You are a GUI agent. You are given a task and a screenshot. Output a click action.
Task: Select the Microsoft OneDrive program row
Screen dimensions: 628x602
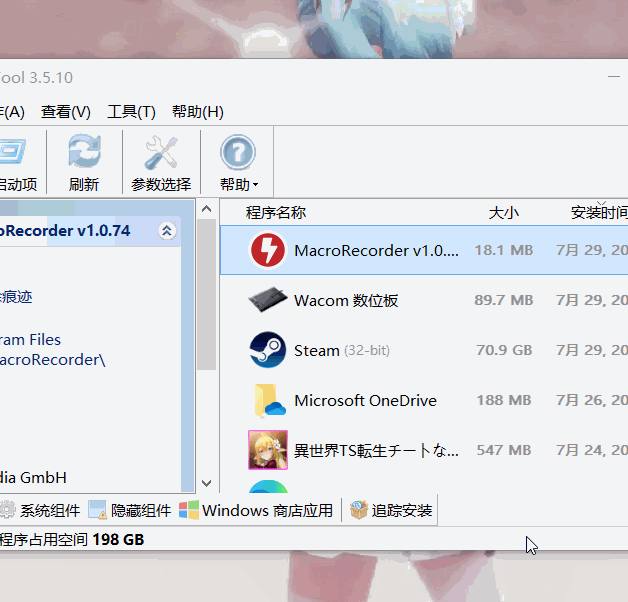point(424,400)
